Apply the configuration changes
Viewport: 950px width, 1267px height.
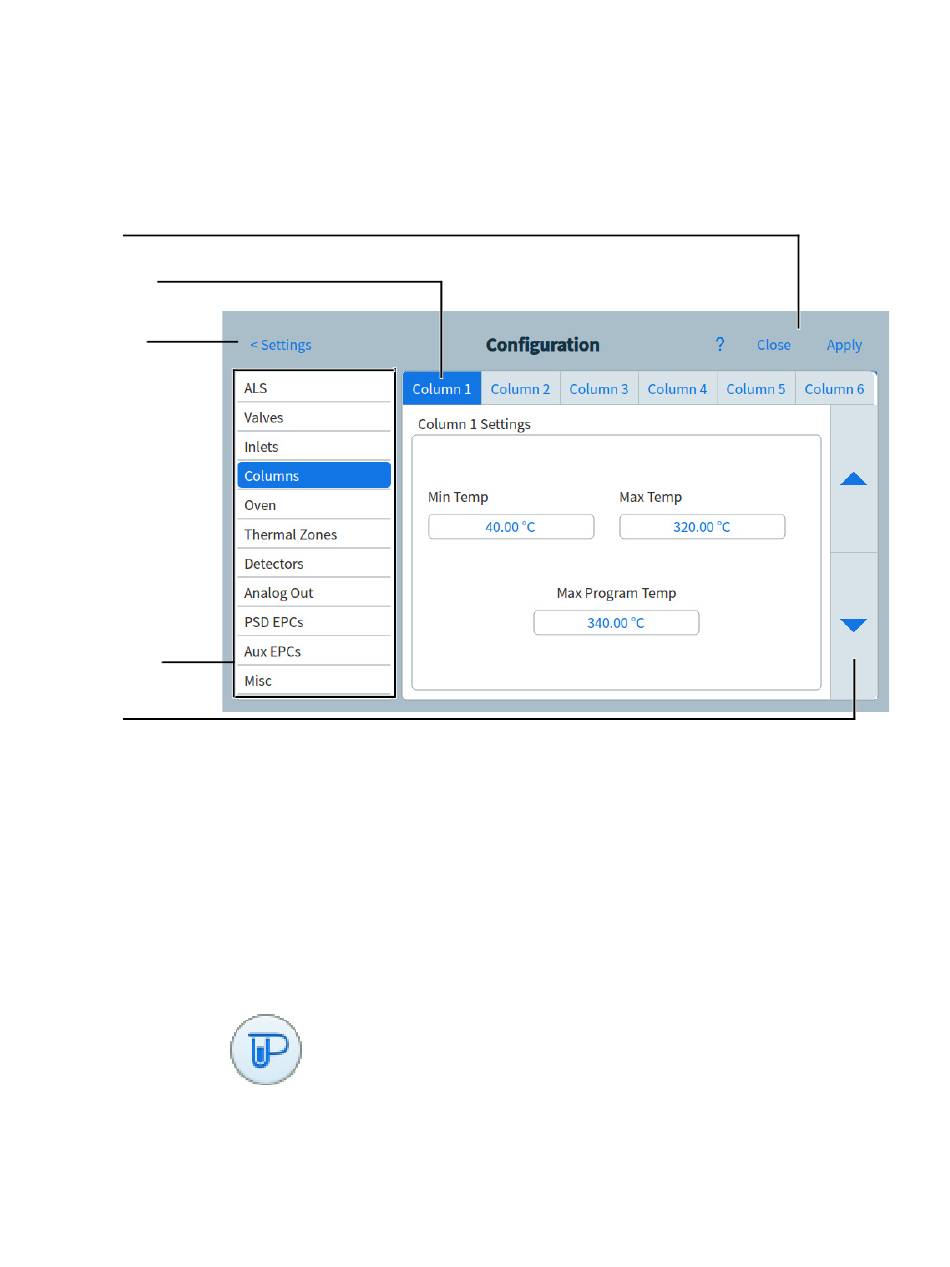pyautogui.click(x=844, y=345)
